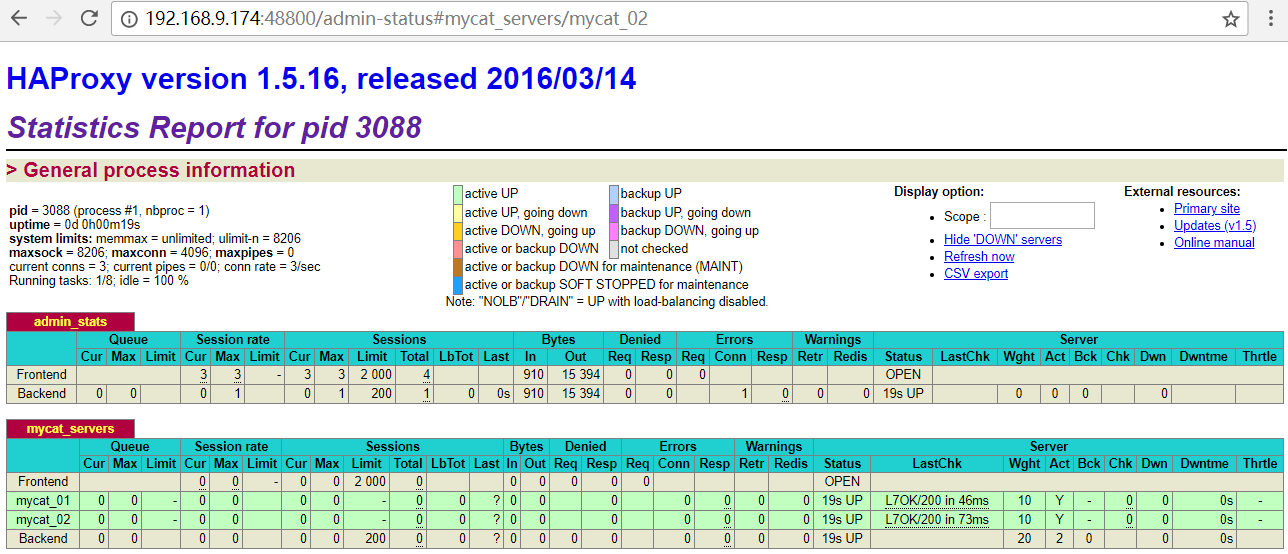Bookmark this page with star icon
This screenshot has width=1288, height=554.
[1231, 19]
